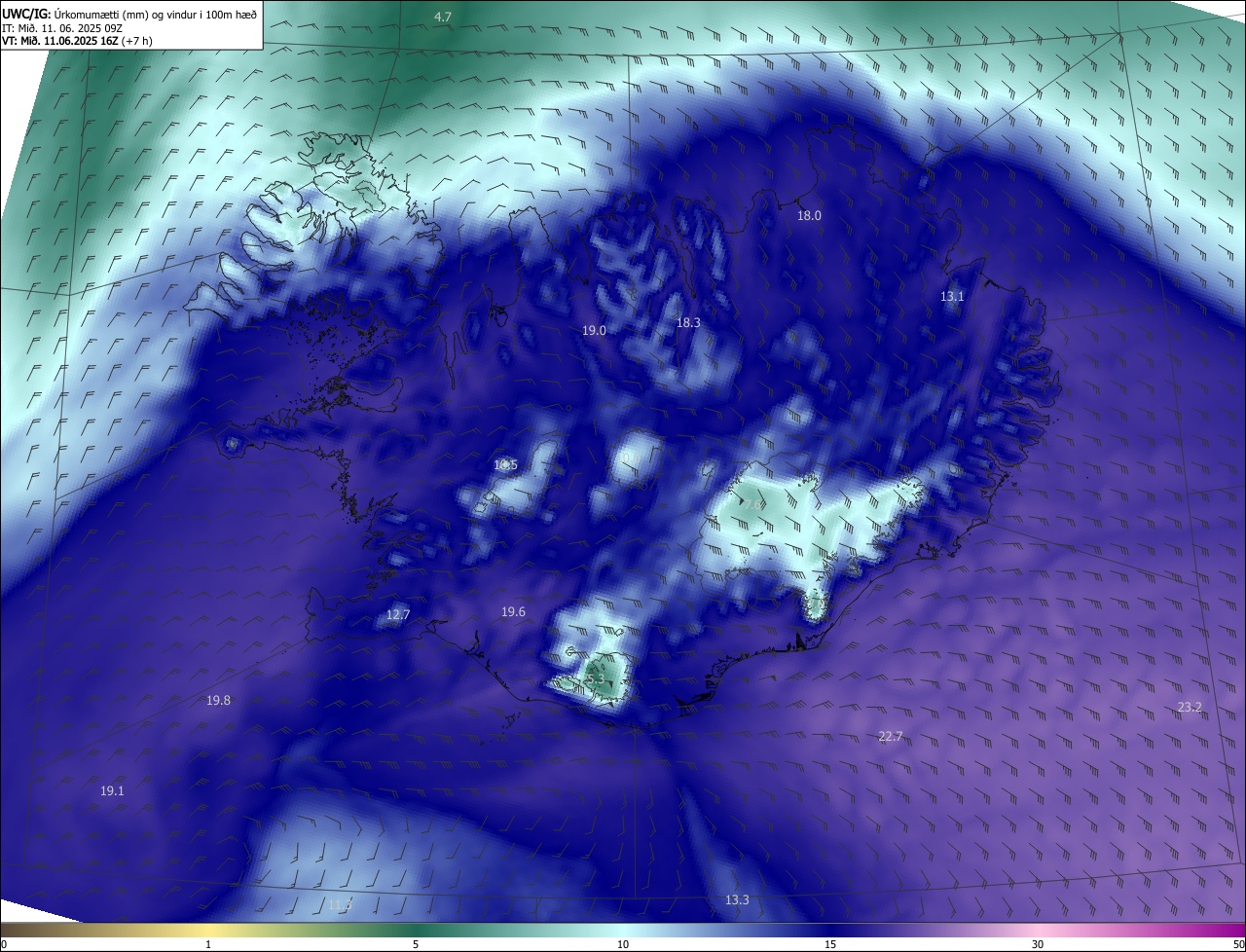This screenshot has height=952, width=1246.
Task: Click the 23.2 value label
Action: pyautogui.click(x=1190, y=708)
